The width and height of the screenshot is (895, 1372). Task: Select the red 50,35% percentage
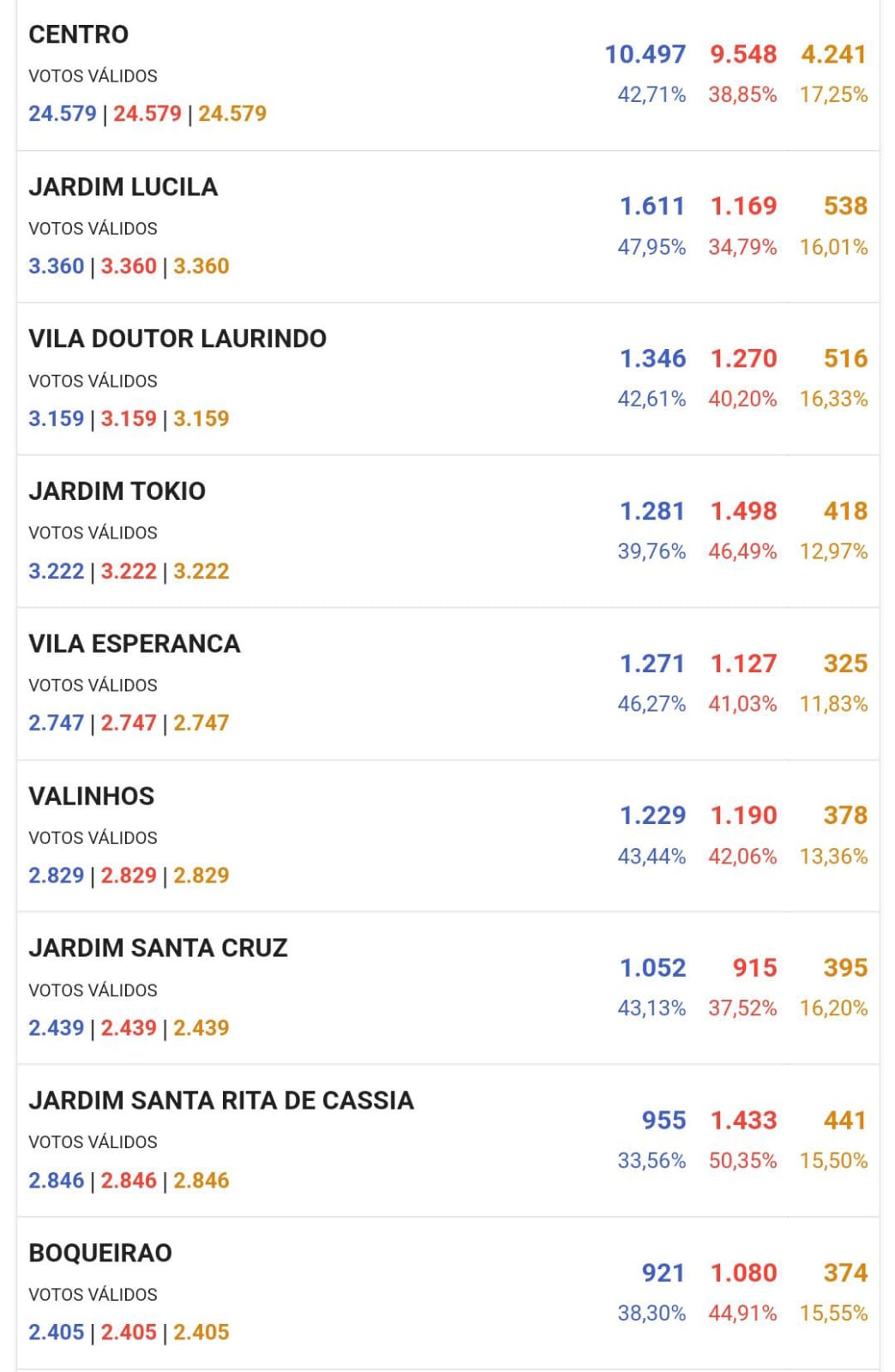742,1161
